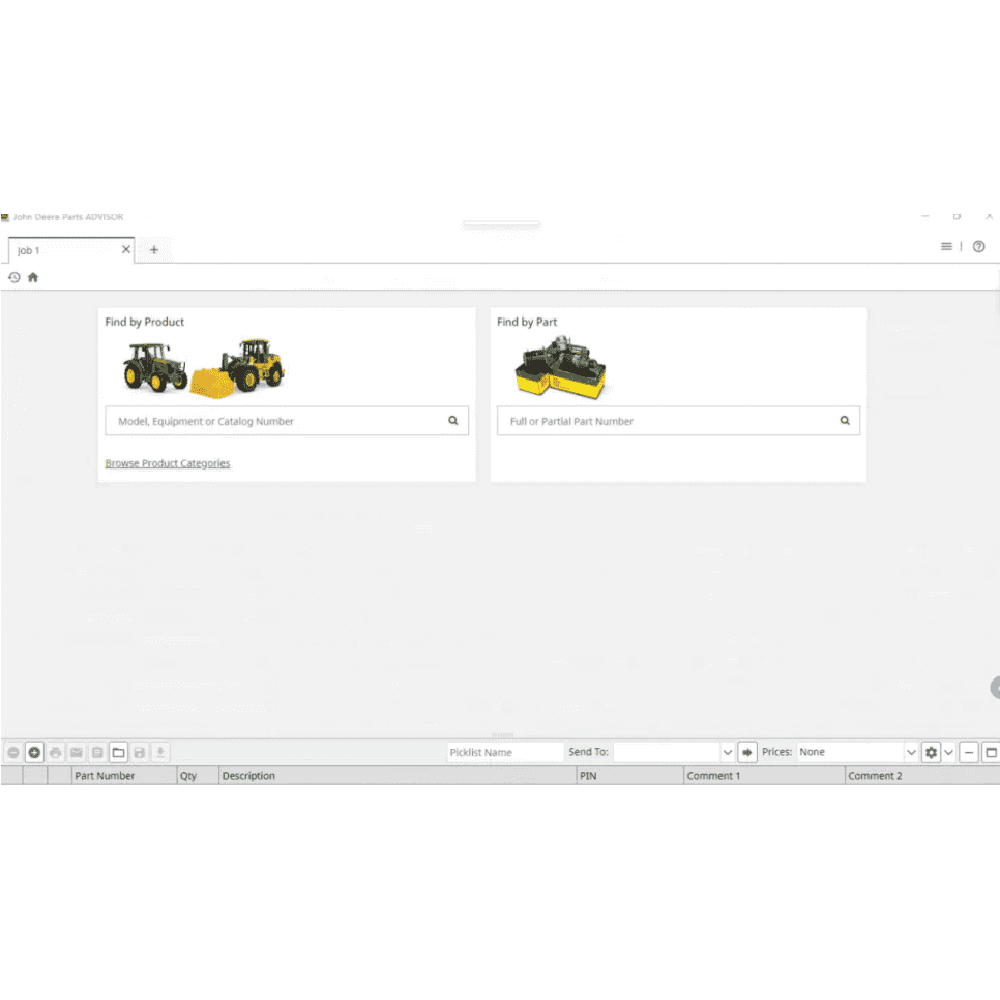This screenshot has width=1000, height=1000.
Task: Click the John Deere Parts ADVISOR app icon
Action: 5,217
